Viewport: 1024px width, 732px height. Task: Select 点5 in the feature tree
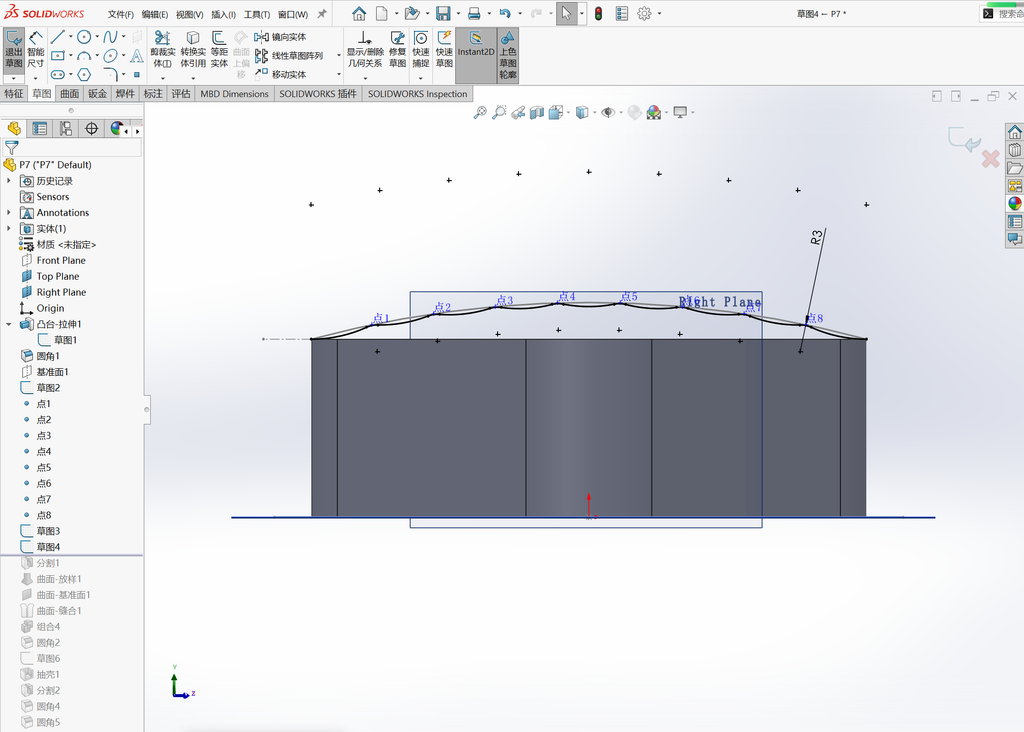44,467
